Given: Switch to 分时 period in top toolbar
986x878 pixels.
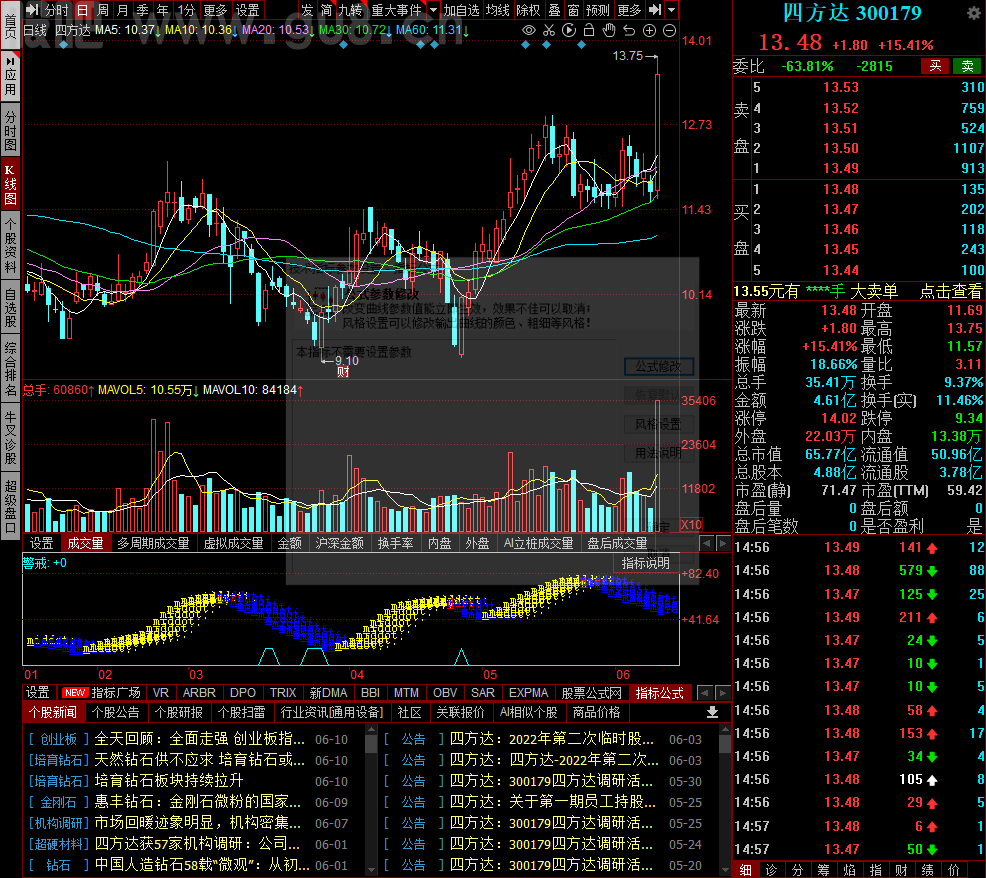Looking at the screenshot, I should click(56, 10).
